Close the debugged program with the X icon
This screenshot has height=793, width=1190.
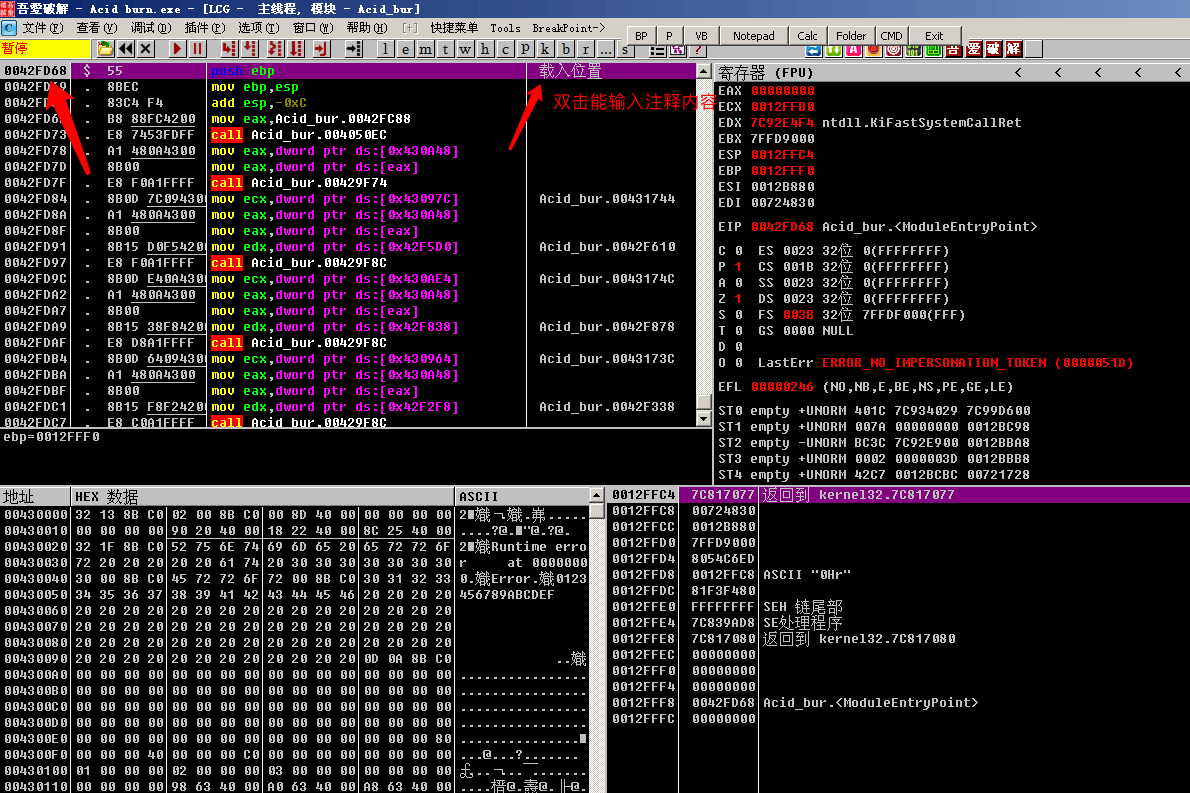[x=146, y=49]
